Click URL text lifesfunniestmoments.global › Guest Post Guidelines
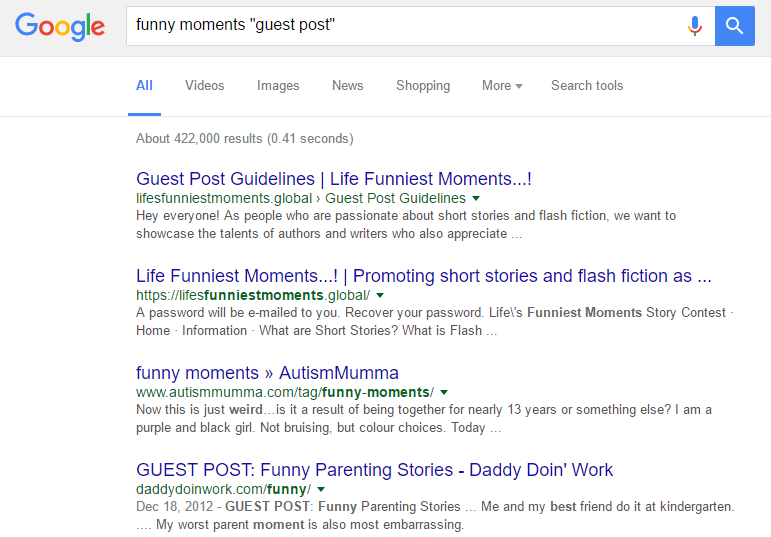This screenshot has height=537, width=771. pyautogui.click(x=301, y=198)
